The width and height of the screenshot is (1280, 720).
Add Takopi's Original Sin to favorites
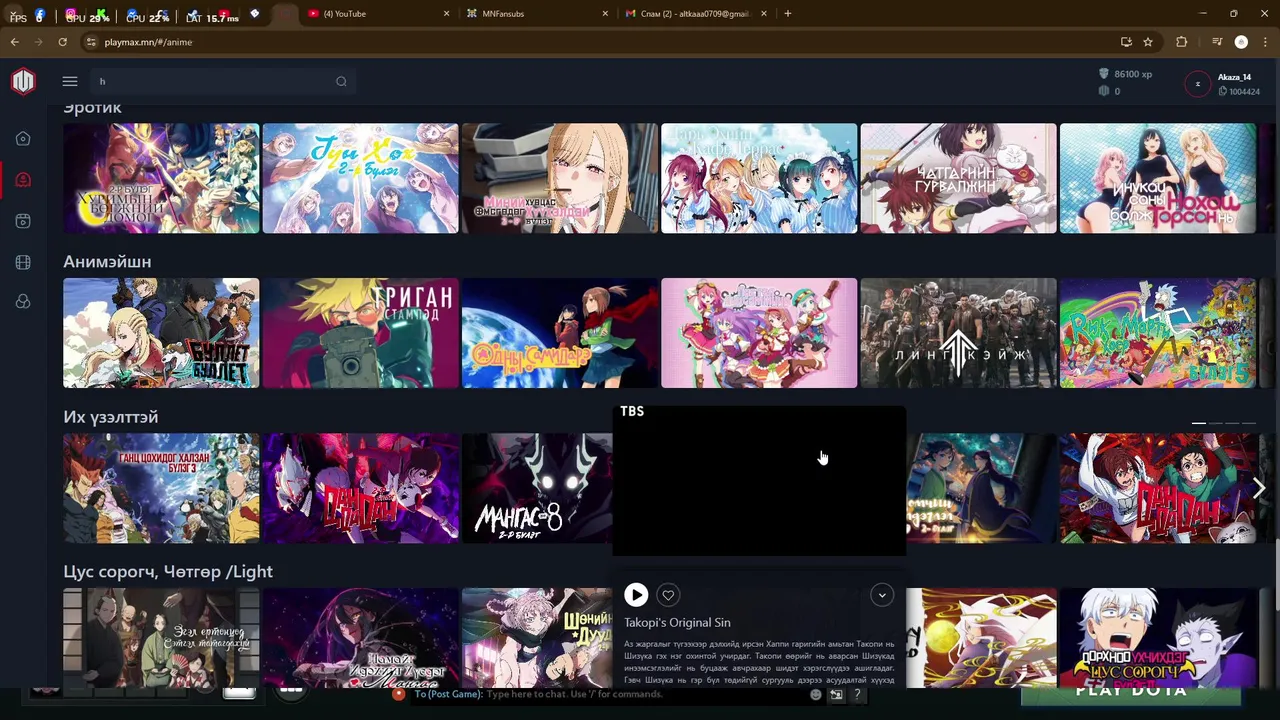tap(668, 595)
